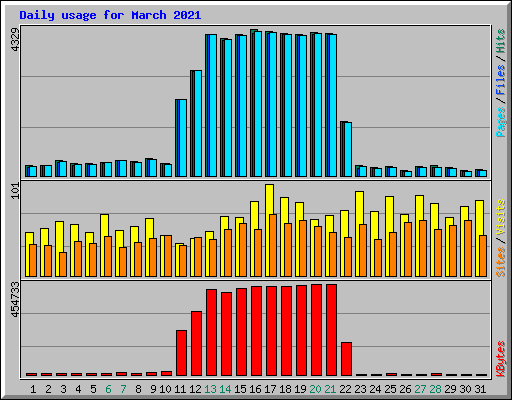Click the day 19 axis label

pos(300,389)
